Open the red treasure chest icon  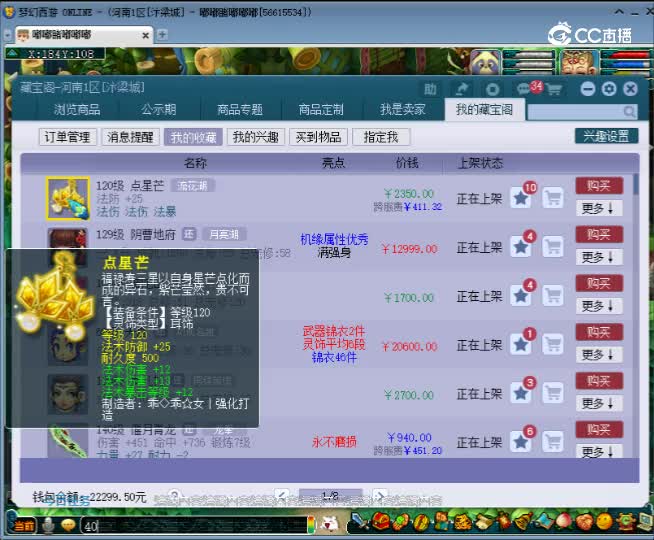click(x=380, y=521)
